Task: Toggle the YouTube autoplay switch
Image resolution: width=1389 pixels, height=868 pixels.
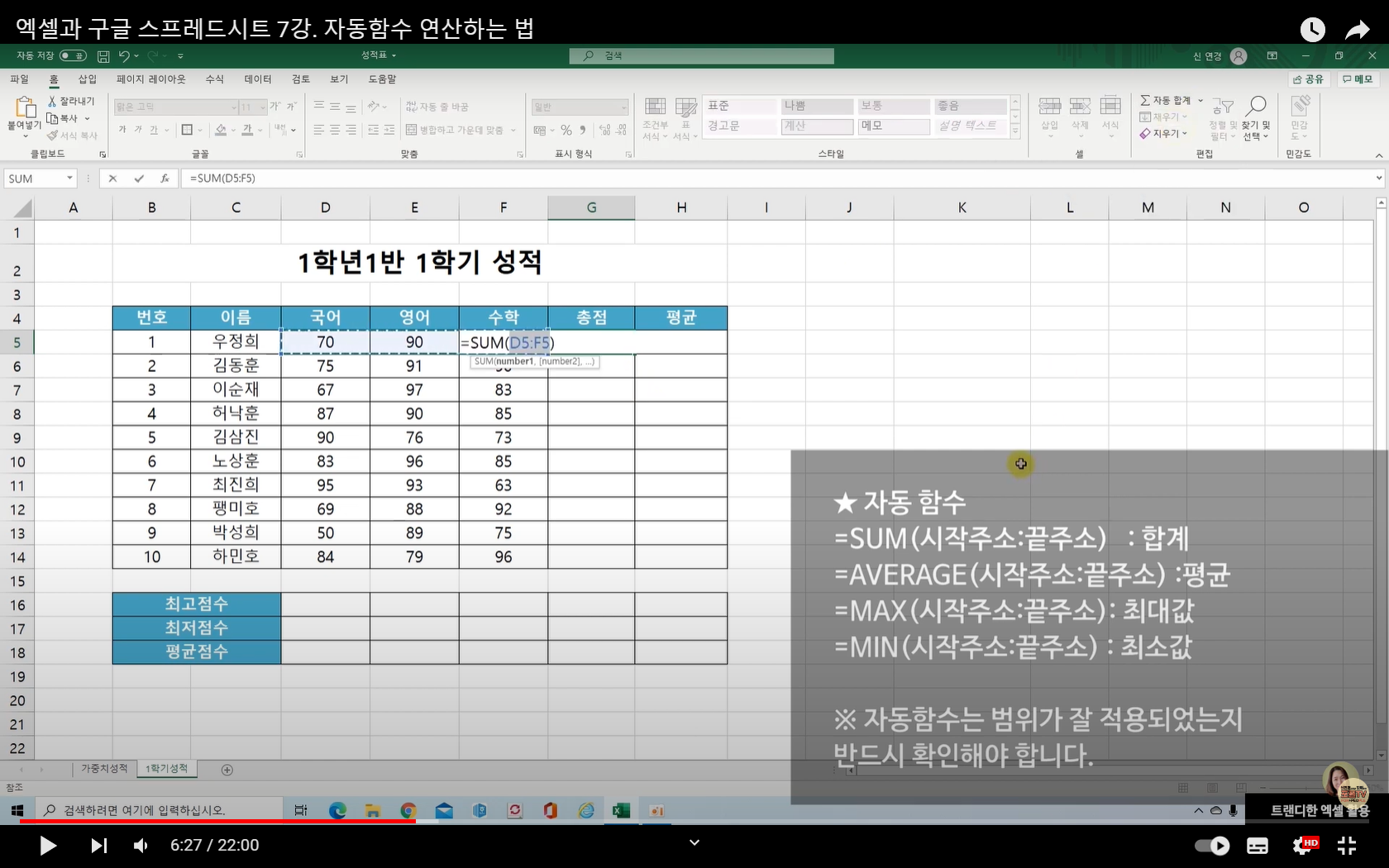Action: click(1212, 846)
